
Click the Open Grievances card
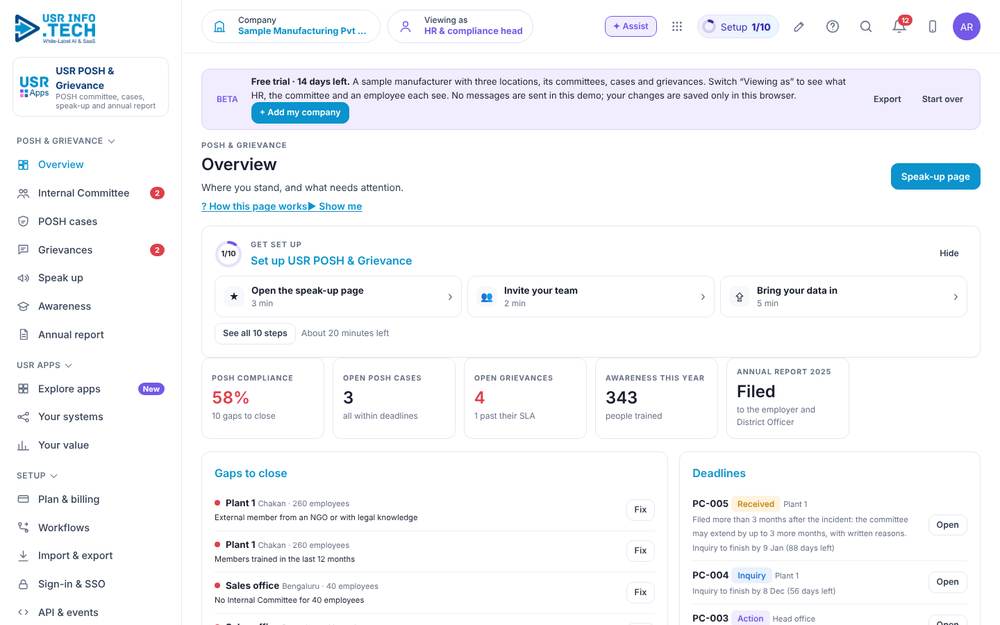tap(525, 398)
